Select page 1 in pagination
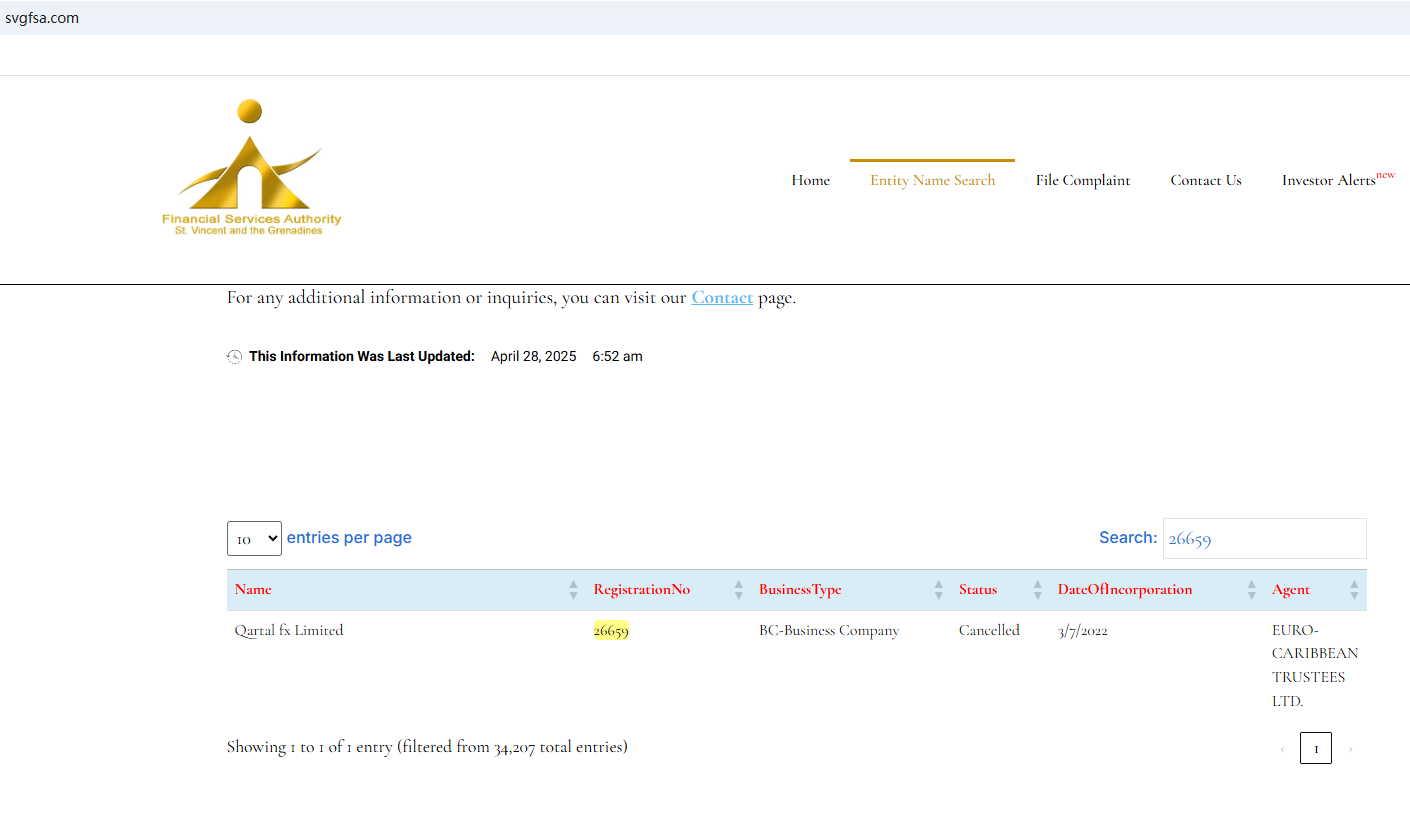Image resolution: width=1410 pixels, height=833 pixels. [1315, 749]
